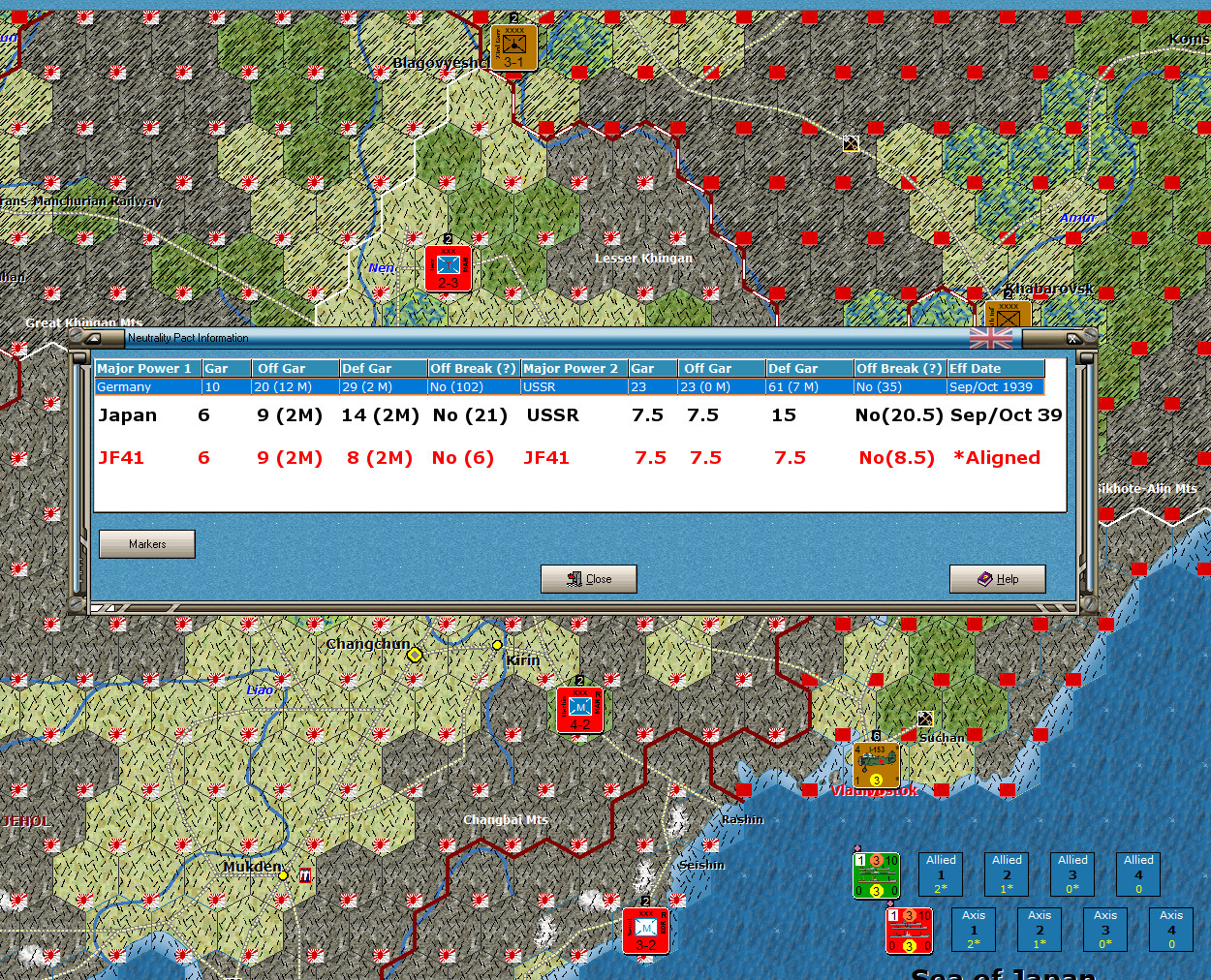Click the Changchun city marker
The image size is (1211, 980).
[x=415, y=655]
